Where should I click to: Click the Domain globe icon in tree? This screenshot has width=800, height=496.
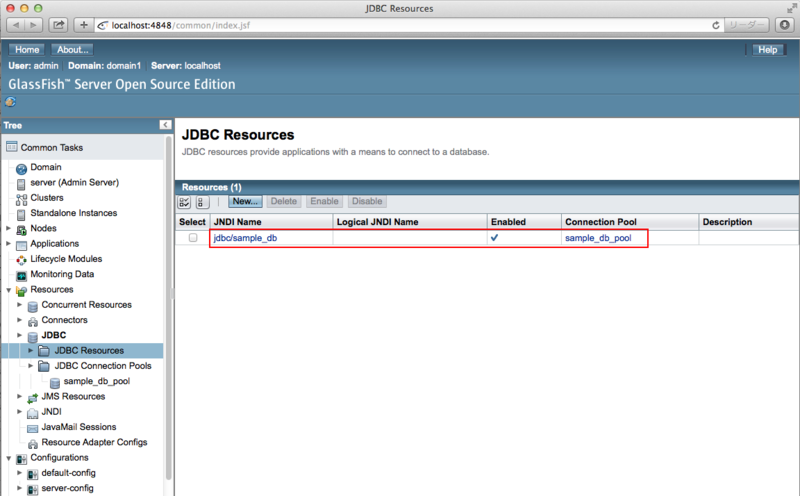(21, 168)
